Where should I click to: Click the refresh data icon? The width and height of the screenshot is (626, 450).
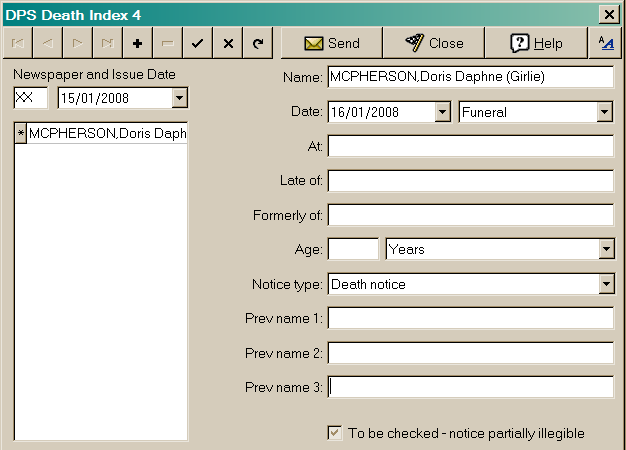pos(258,43)
